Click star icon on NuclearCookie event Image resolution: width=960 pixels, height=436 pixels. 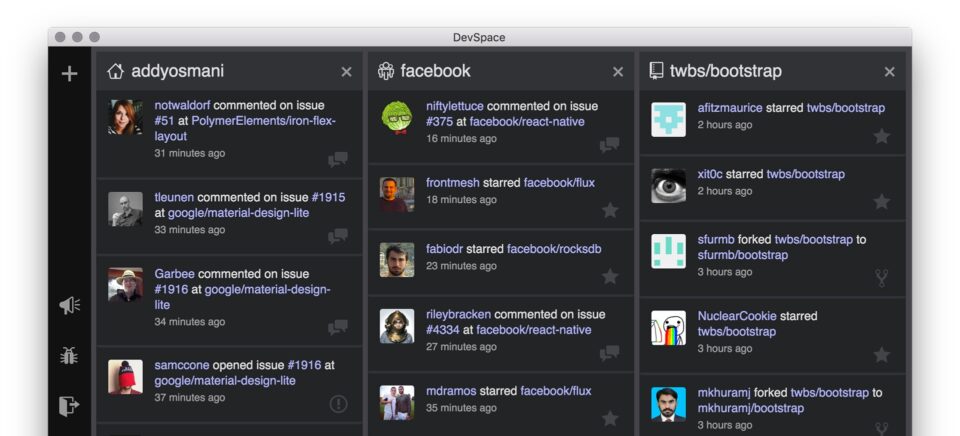click(882, 355)
